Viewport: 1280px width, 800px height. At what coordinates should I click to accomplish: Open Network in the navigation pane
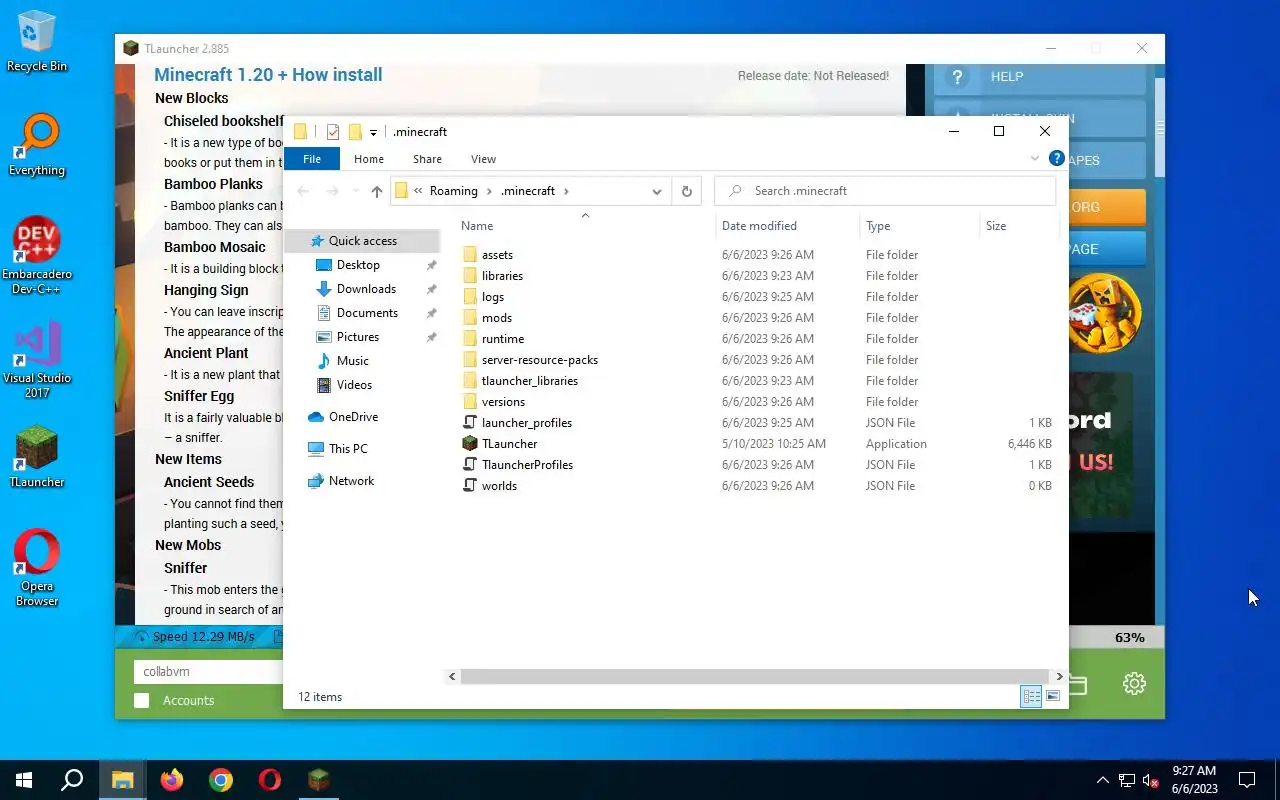(351, 481)
